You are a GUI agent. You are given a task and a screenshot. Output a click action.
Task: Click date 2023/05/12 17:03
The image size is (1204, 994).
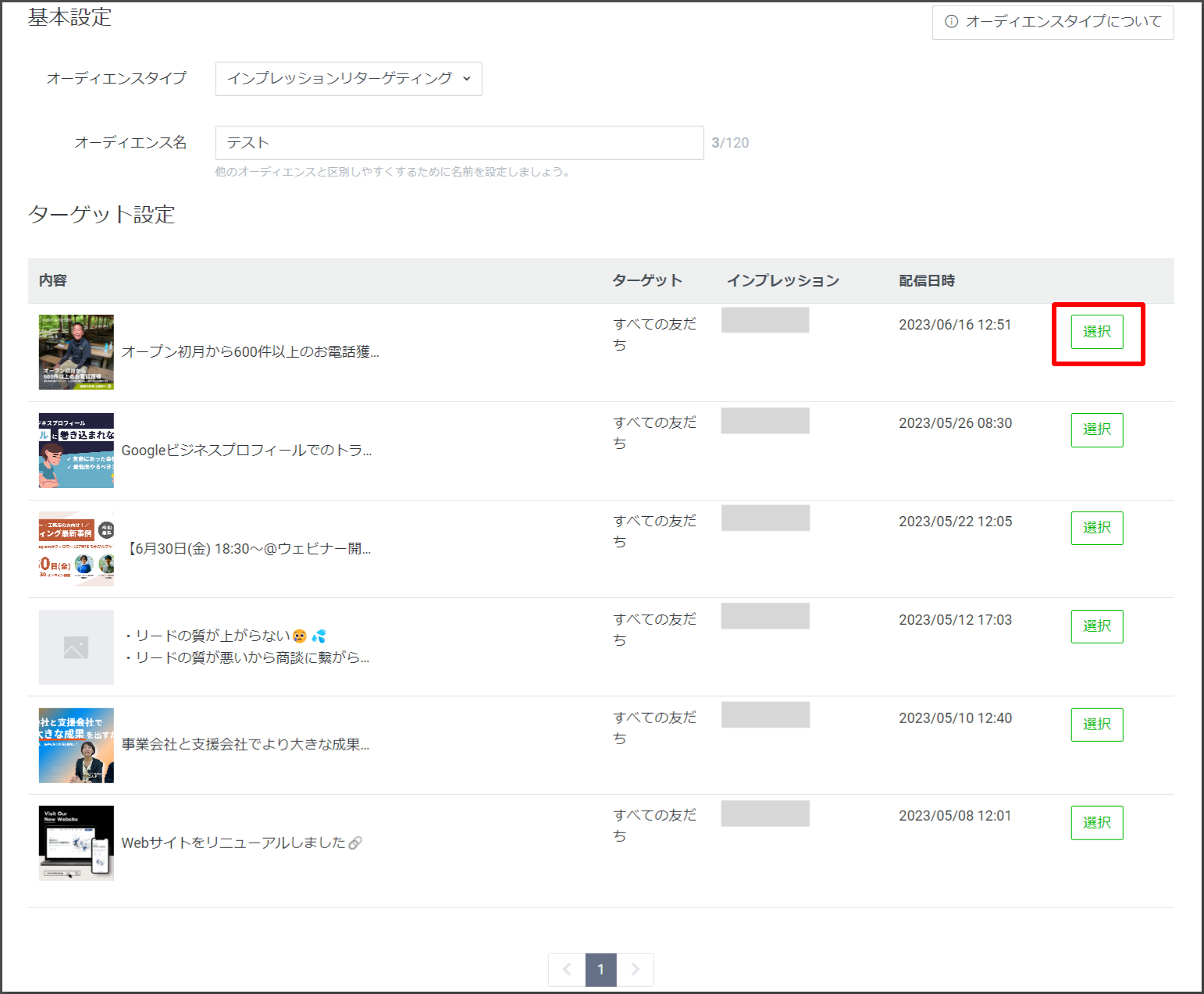click(955, 620)
